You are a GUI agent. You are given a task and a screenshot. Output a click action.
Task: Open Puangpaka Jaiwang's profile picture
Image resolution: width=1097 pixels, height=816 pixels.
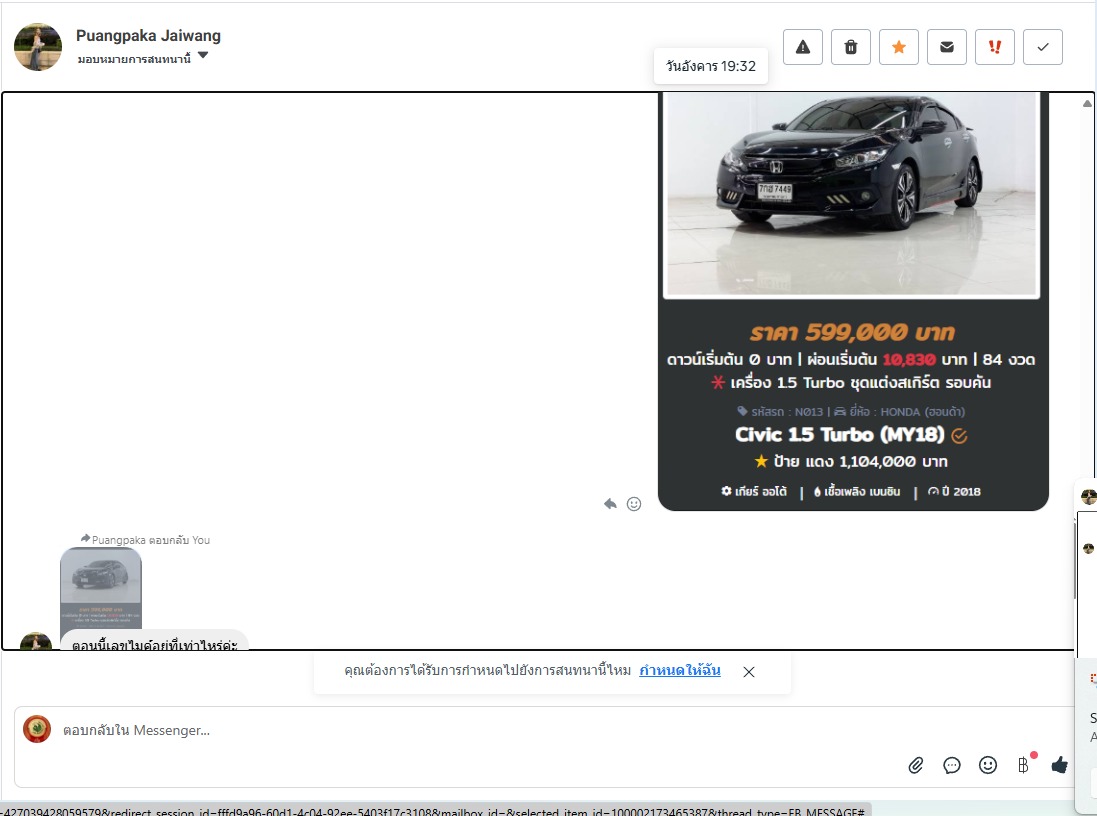[x=38, y=47]
